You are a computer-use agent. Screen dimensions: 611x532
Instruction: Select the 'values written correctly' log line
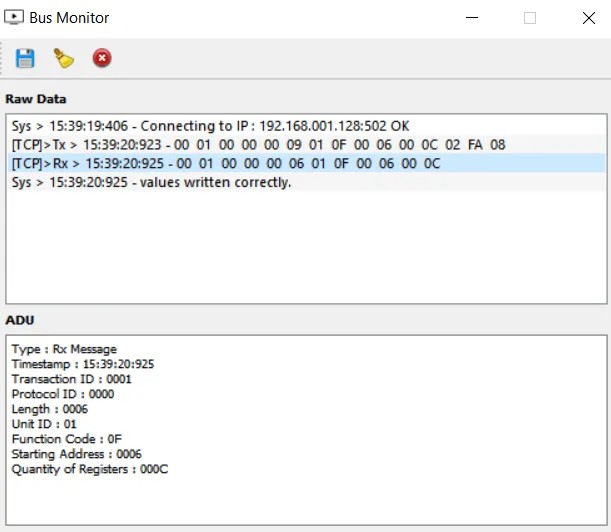(151, 182)
